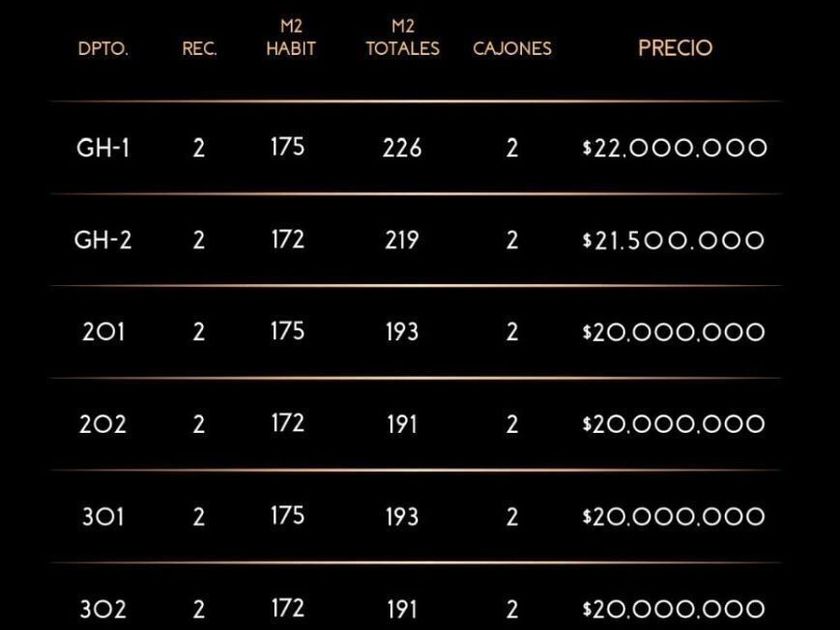Select the DPTO. column header

(x=103, y=49)
